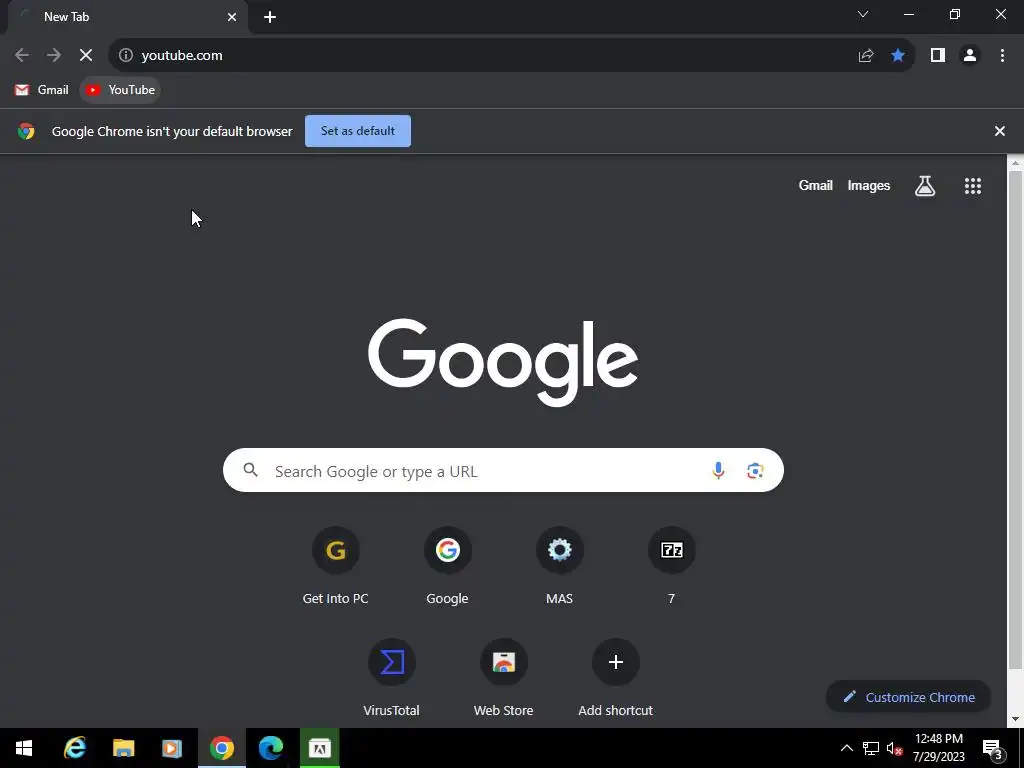
Task: Open the YouTube bookmark
Action: click(120, 90)
